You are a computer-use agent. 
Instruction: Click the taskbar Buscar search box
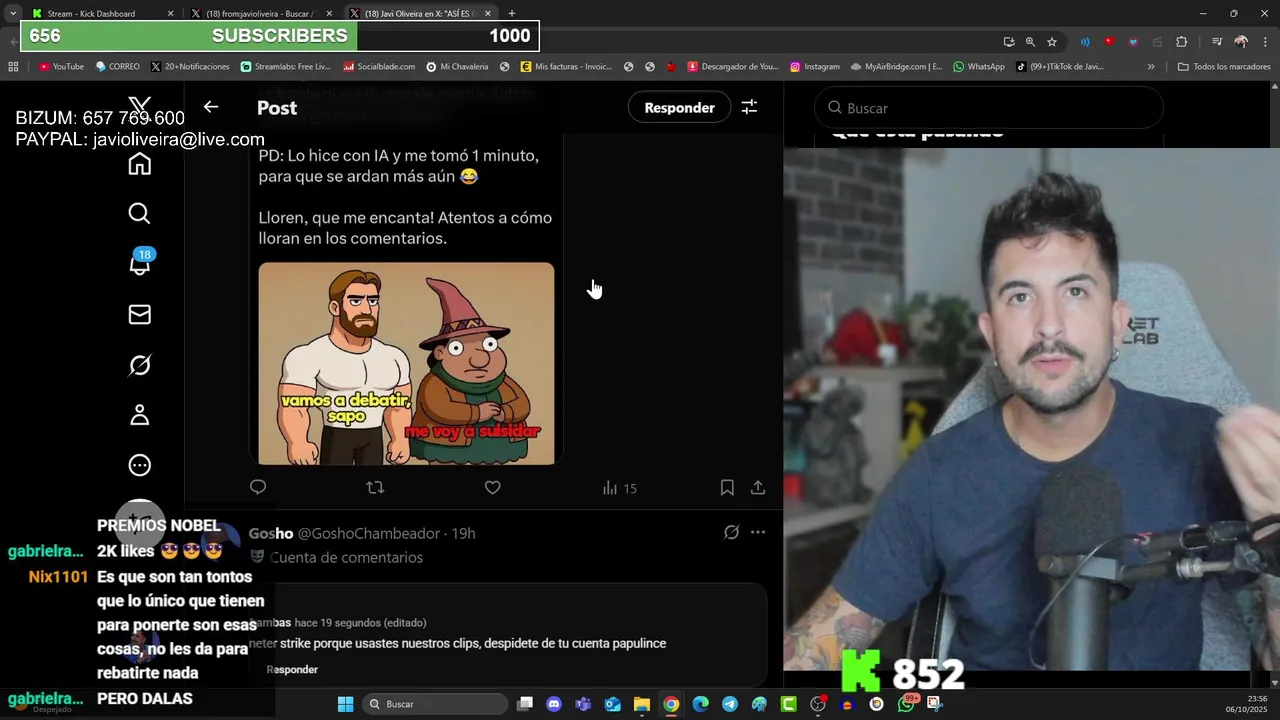tap(435, 704)
